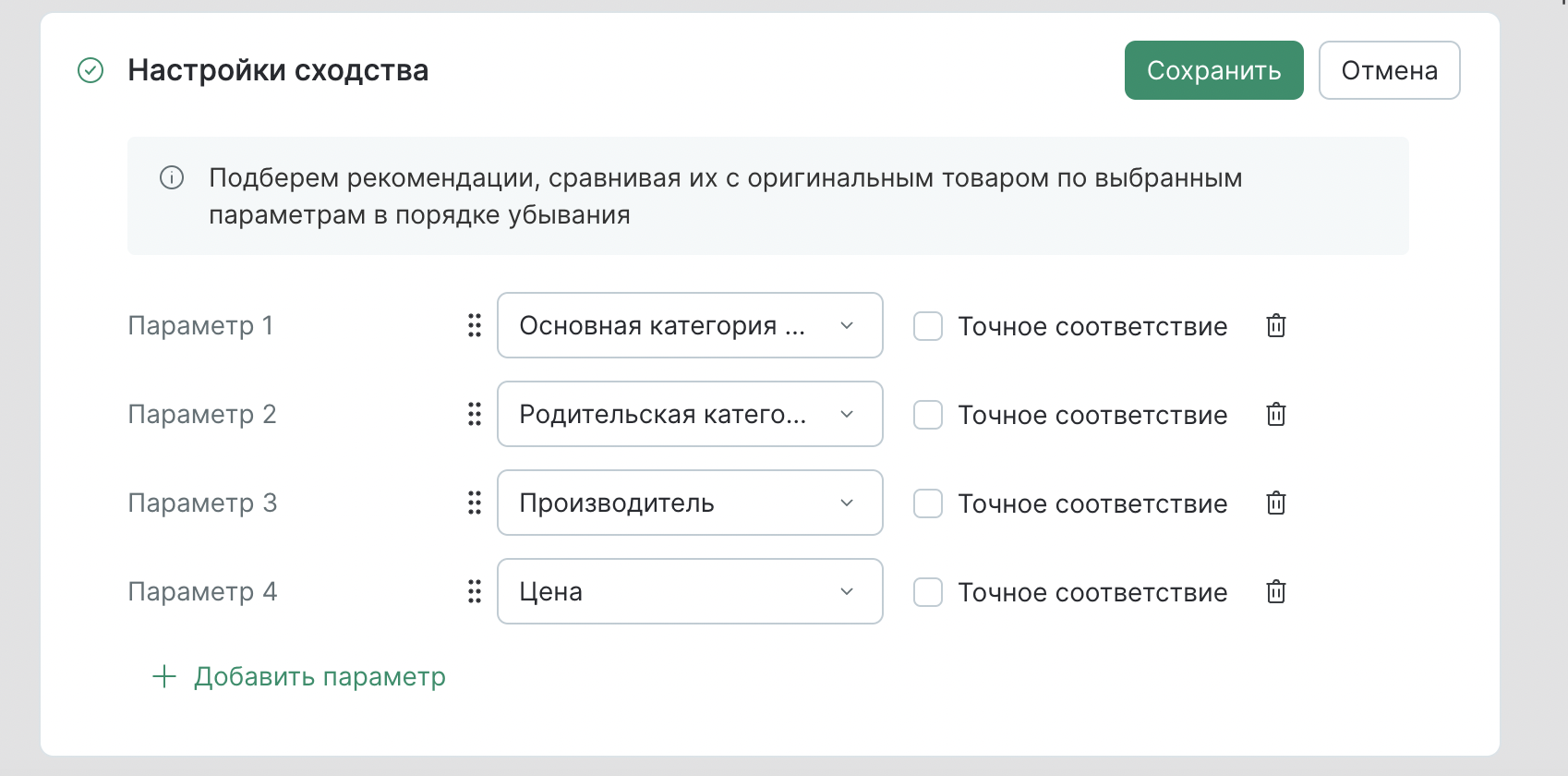Click the Параметр 1 label
Screen dimensions: 1568x776
click(200, 325)
